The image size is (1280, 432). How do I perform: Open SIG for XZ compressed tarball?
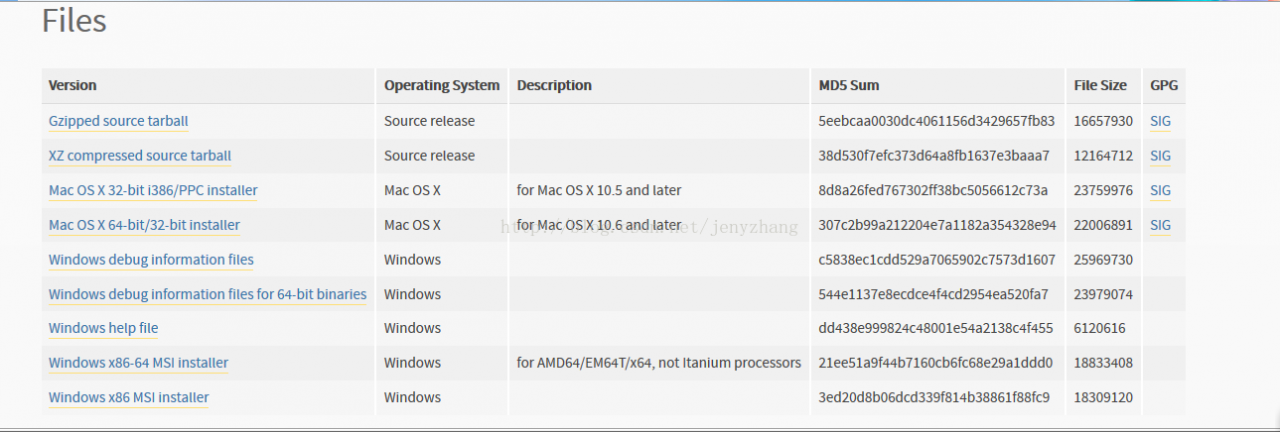click(1160, 156)
